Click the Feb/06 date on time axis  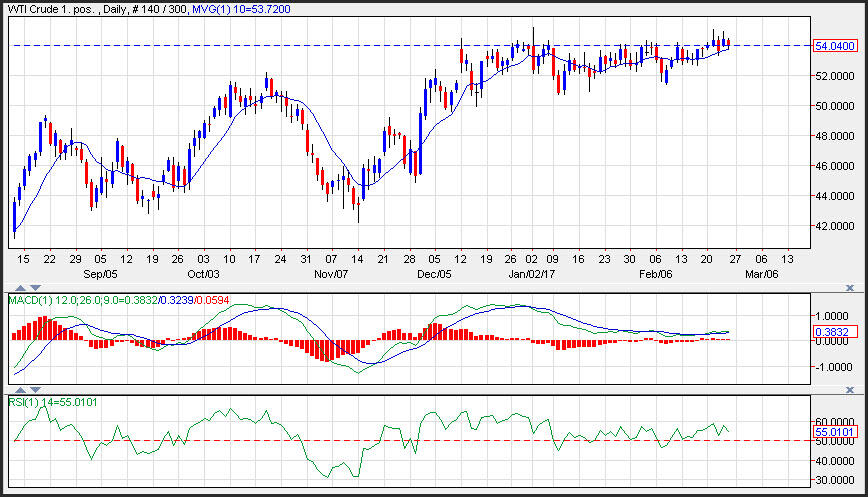click(x=655, y=273)
